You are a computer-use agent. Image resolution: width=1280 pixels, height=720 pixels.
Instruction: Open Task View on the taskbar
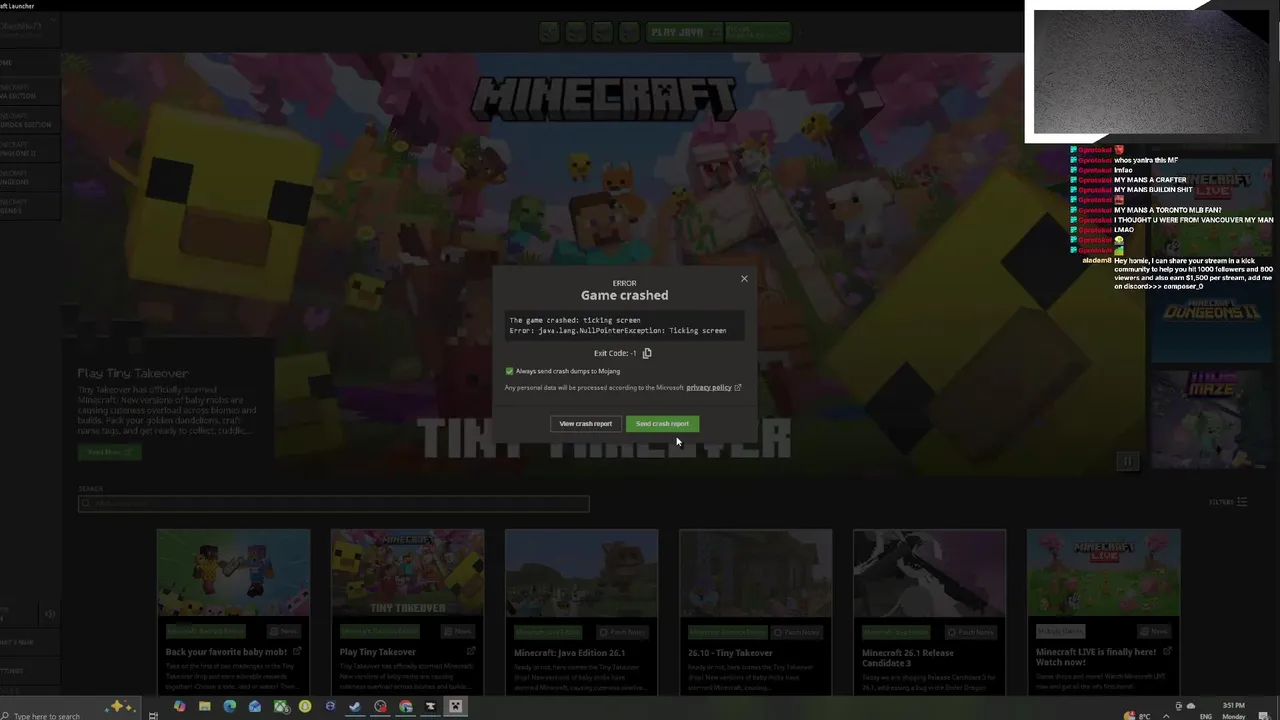click(153, 715)
